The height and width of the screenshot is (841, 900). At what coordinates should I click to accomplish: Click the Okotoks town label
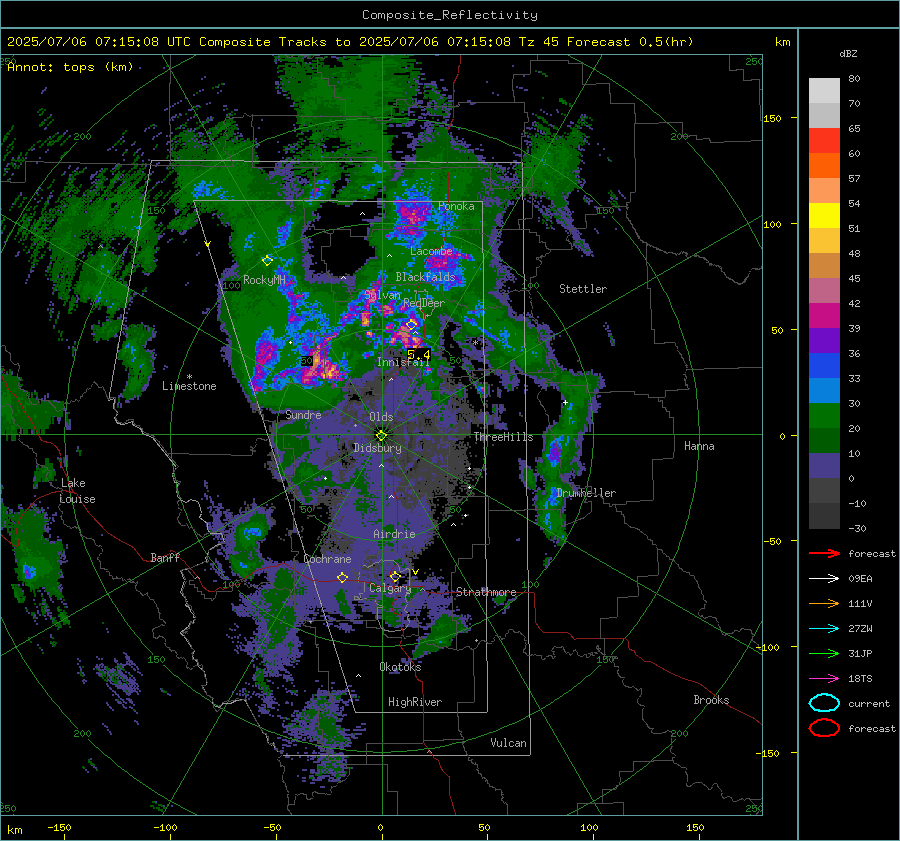point(400,667)
